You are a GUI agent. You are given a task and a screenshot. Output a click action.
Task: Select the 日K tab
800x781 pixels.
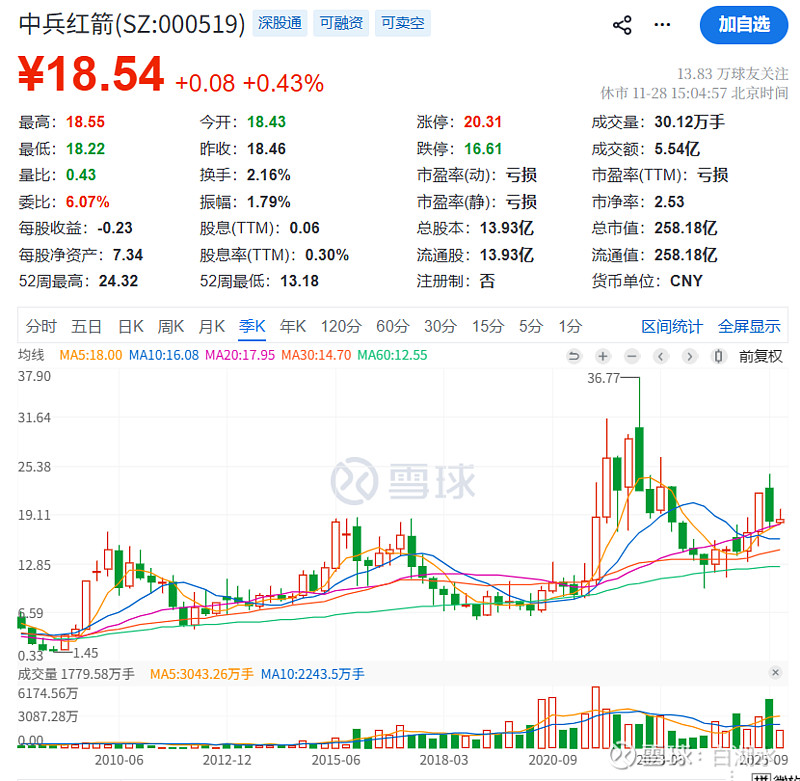click(x=131, y=326)
